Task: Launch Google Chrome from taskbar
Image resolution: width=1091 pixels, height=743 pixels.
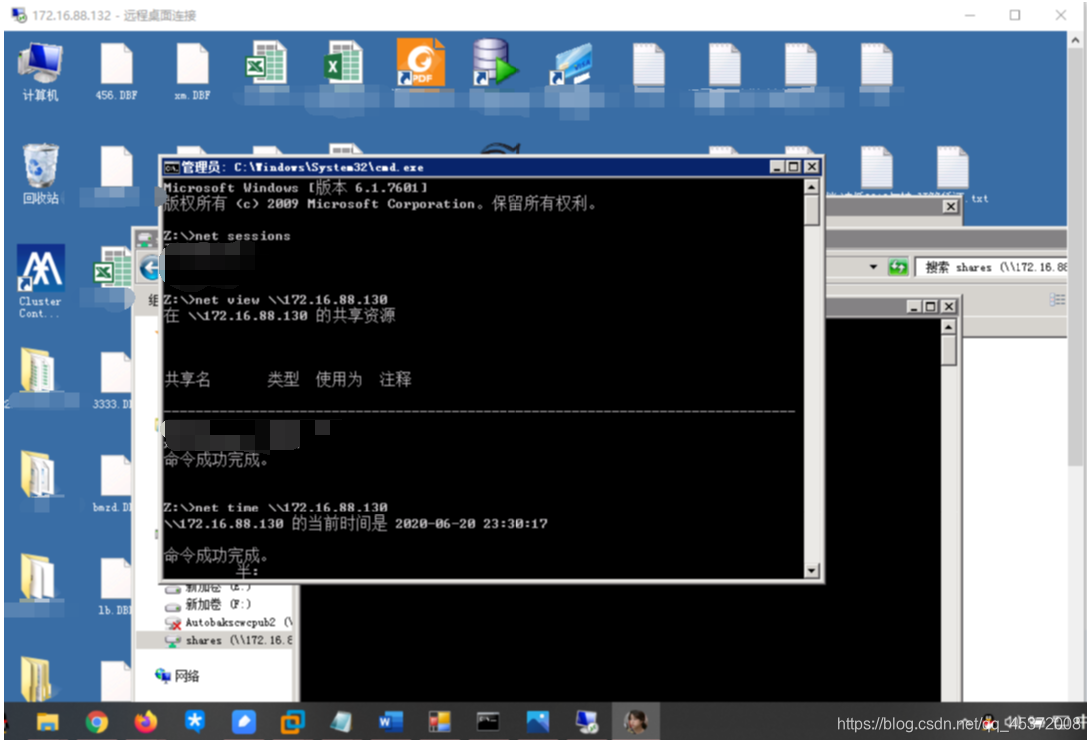Action: click(x=97, y=723)
